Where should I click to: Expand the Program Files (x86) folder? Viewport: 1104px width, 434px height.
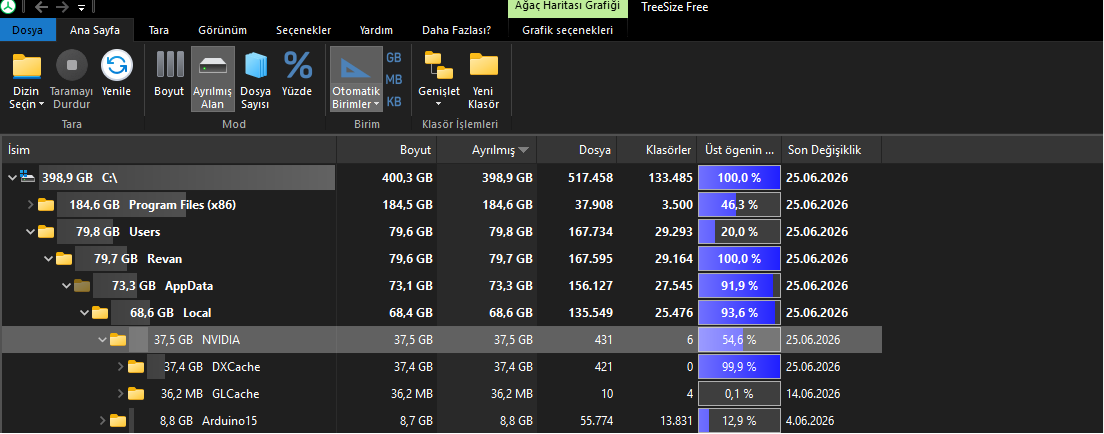coord(30,205)
